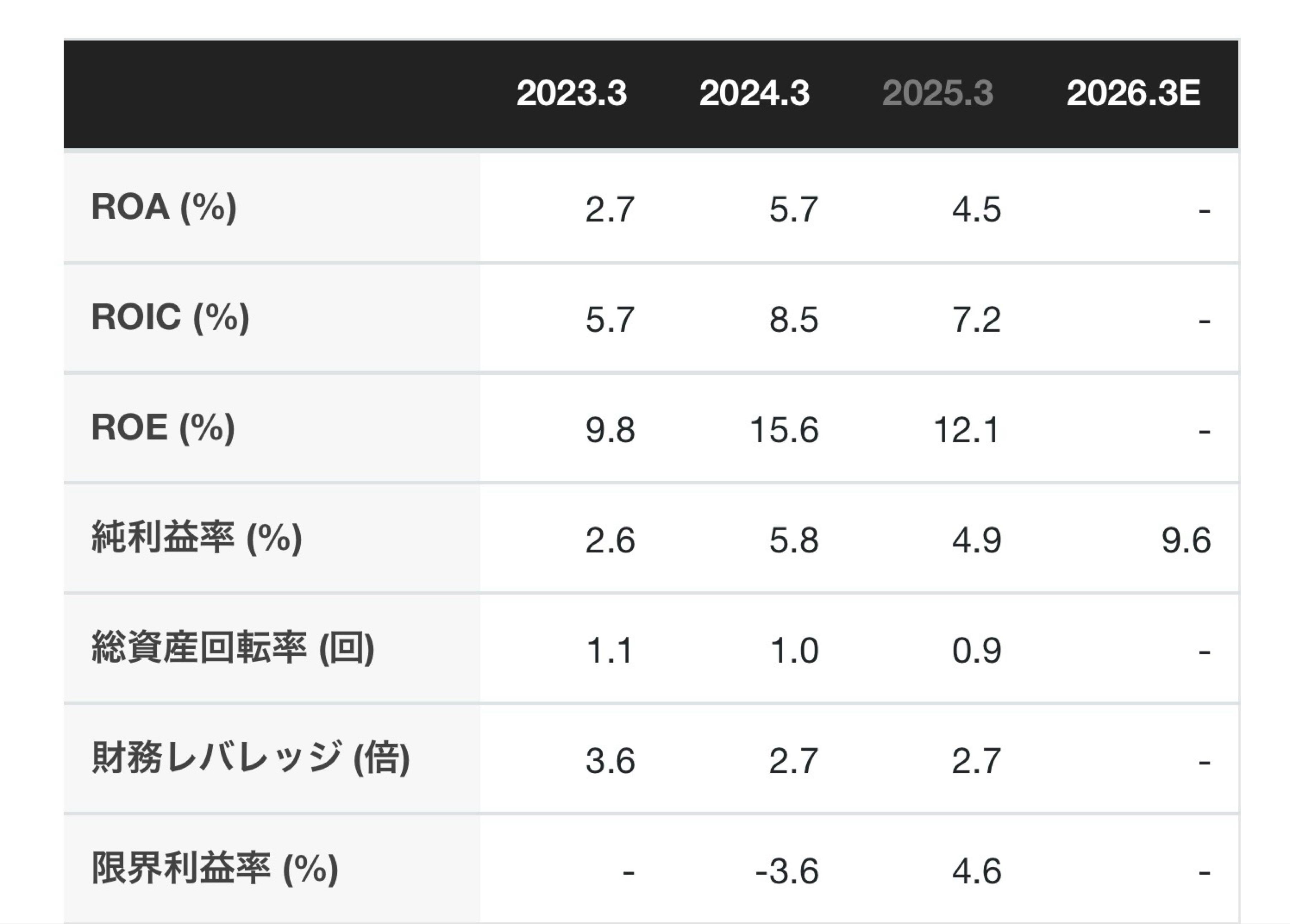Click the ROE value 15.6 for 2024.3

point(784,430)
